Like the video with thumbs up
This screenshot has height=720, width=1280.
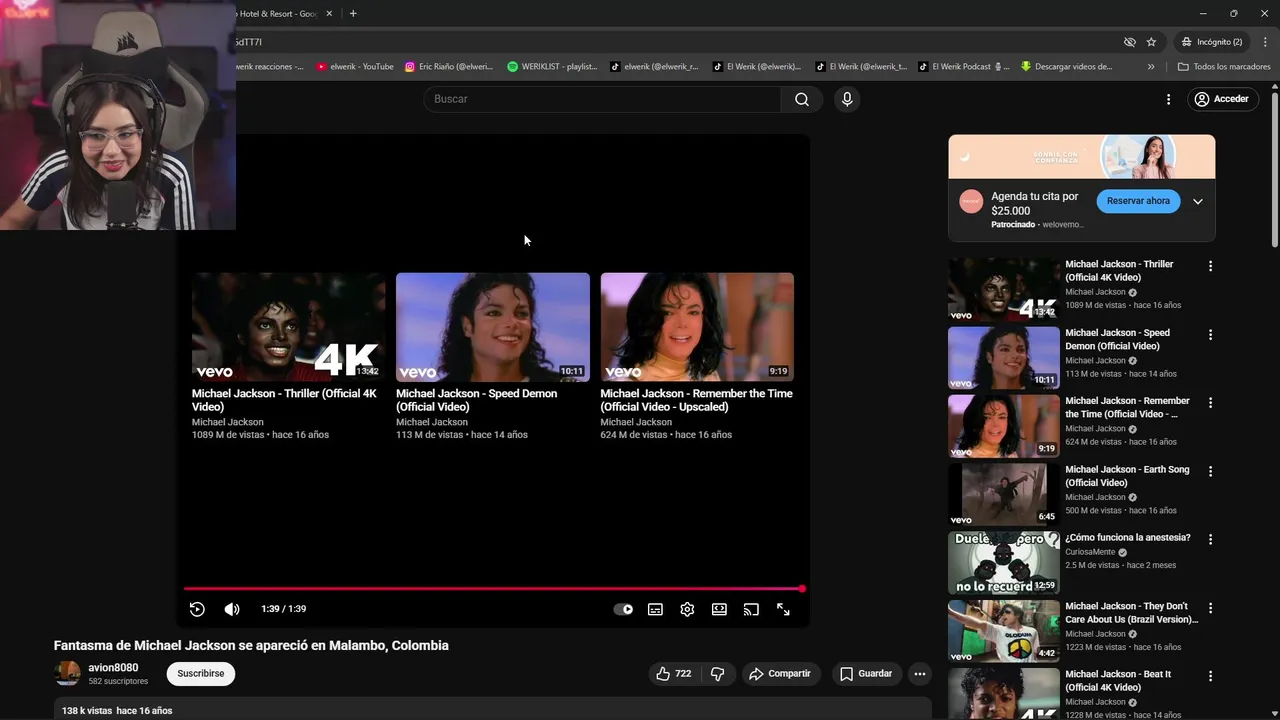pyautogui.click(x=673, y=674)
